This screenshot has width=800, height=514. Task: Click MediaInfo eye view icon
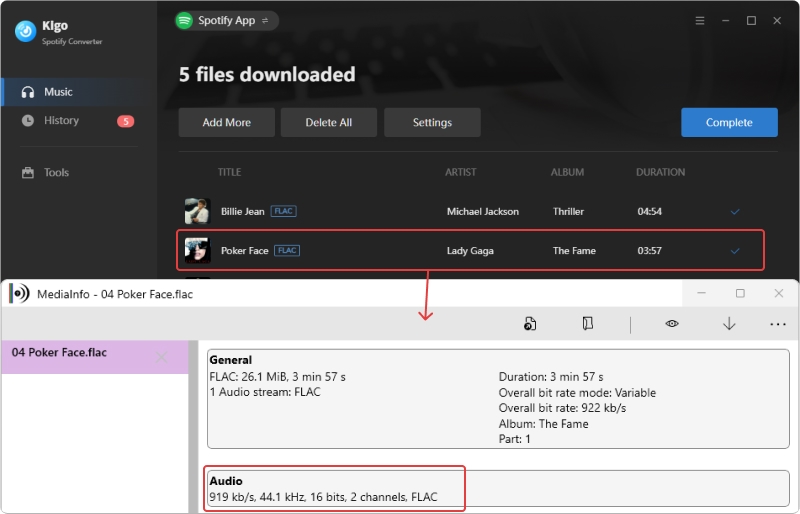click(672, 323)
